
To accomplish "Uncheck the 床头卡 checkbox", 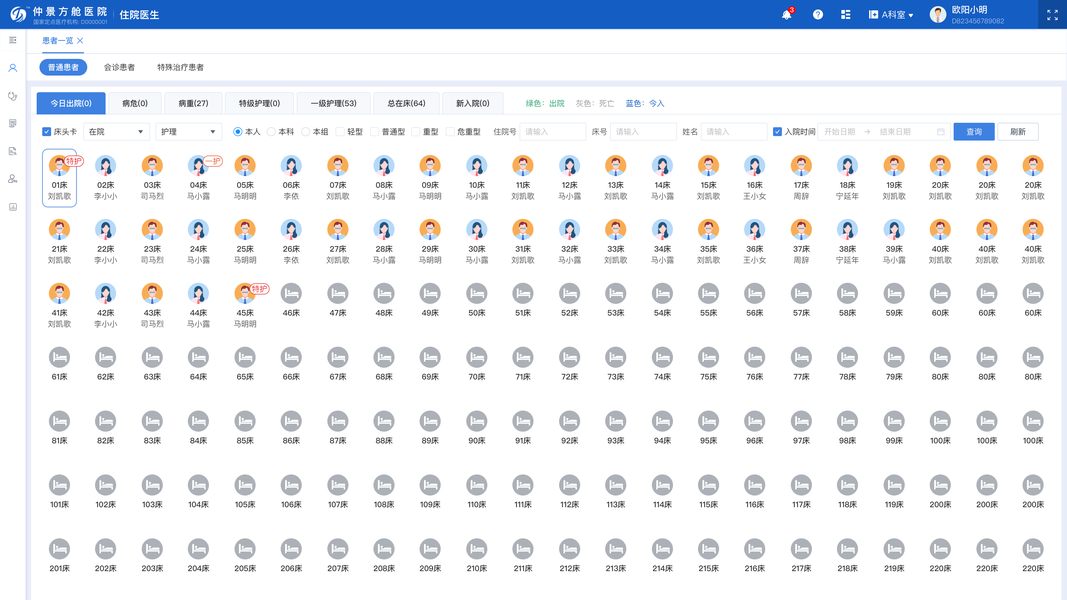I will pos(47,132).
